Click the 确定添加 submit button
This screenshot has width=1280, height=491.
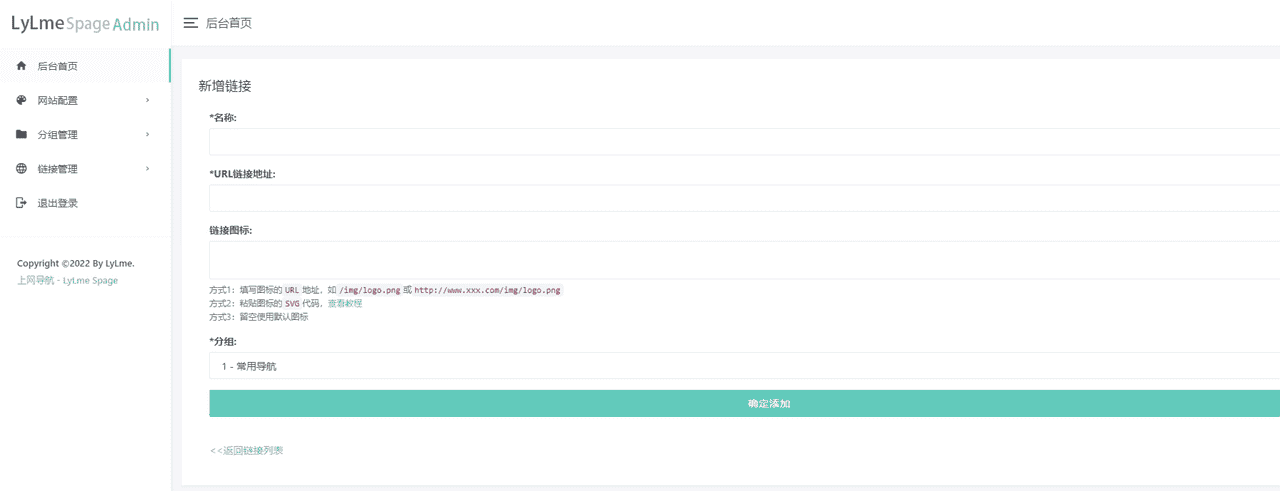coord(744,403)
